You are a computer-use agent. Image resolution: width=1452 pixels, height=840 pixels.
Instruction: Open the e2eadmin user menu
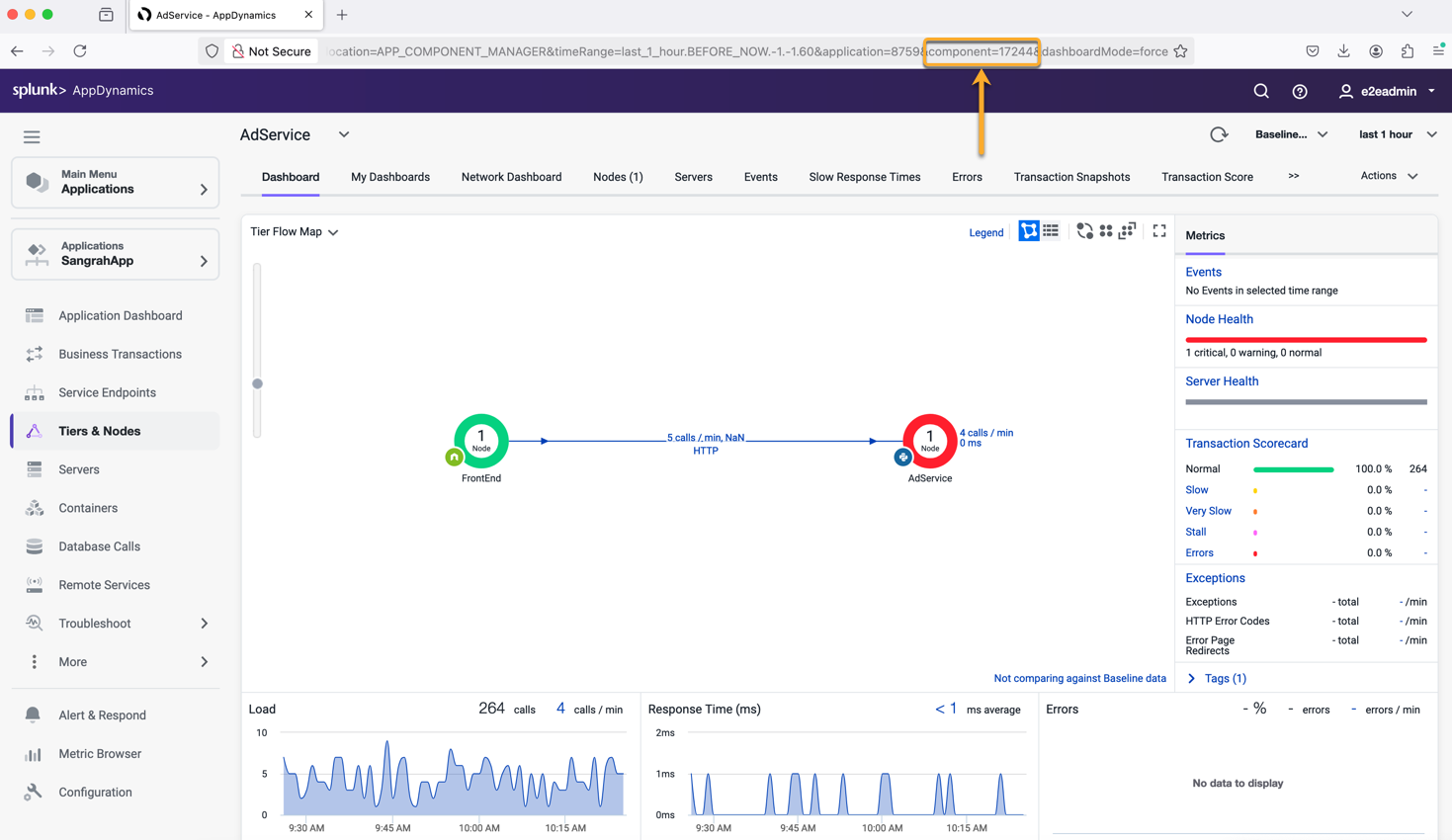click(1388, 91)
